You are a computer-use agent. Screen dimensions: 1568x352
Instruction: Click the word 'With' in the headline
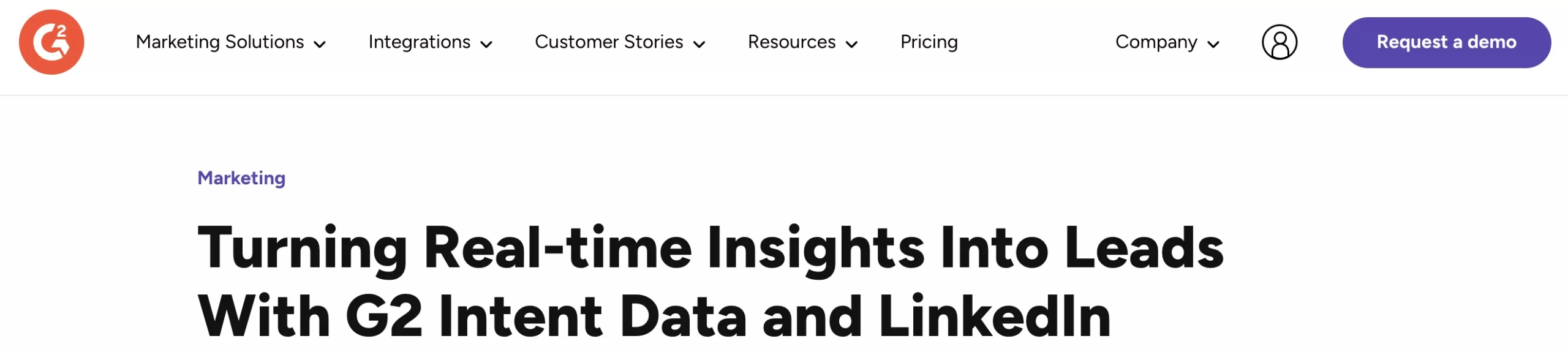point(264,316)
